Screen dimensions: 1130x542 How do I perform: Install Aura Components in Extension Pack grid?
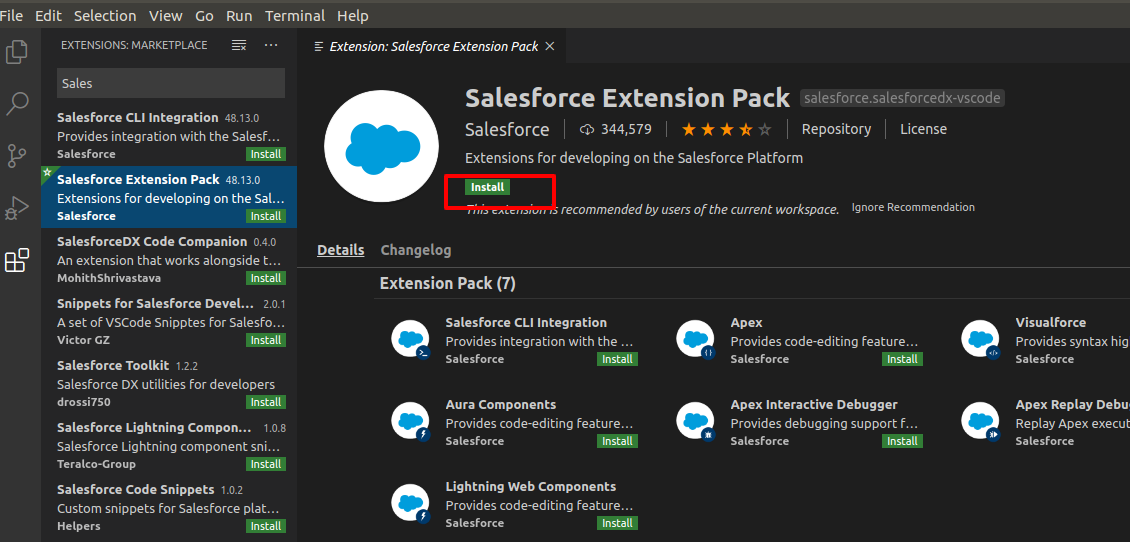tap(617, 441)
